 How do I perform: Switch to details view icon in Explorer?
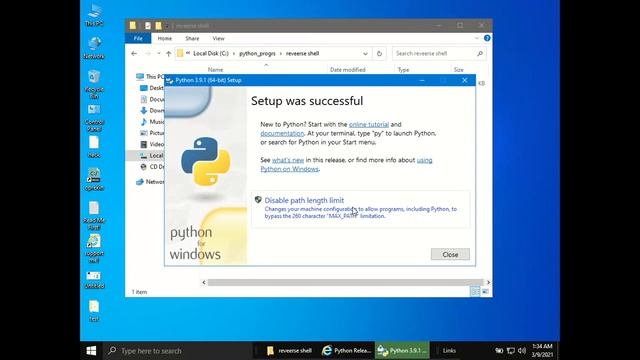[475, 291]
